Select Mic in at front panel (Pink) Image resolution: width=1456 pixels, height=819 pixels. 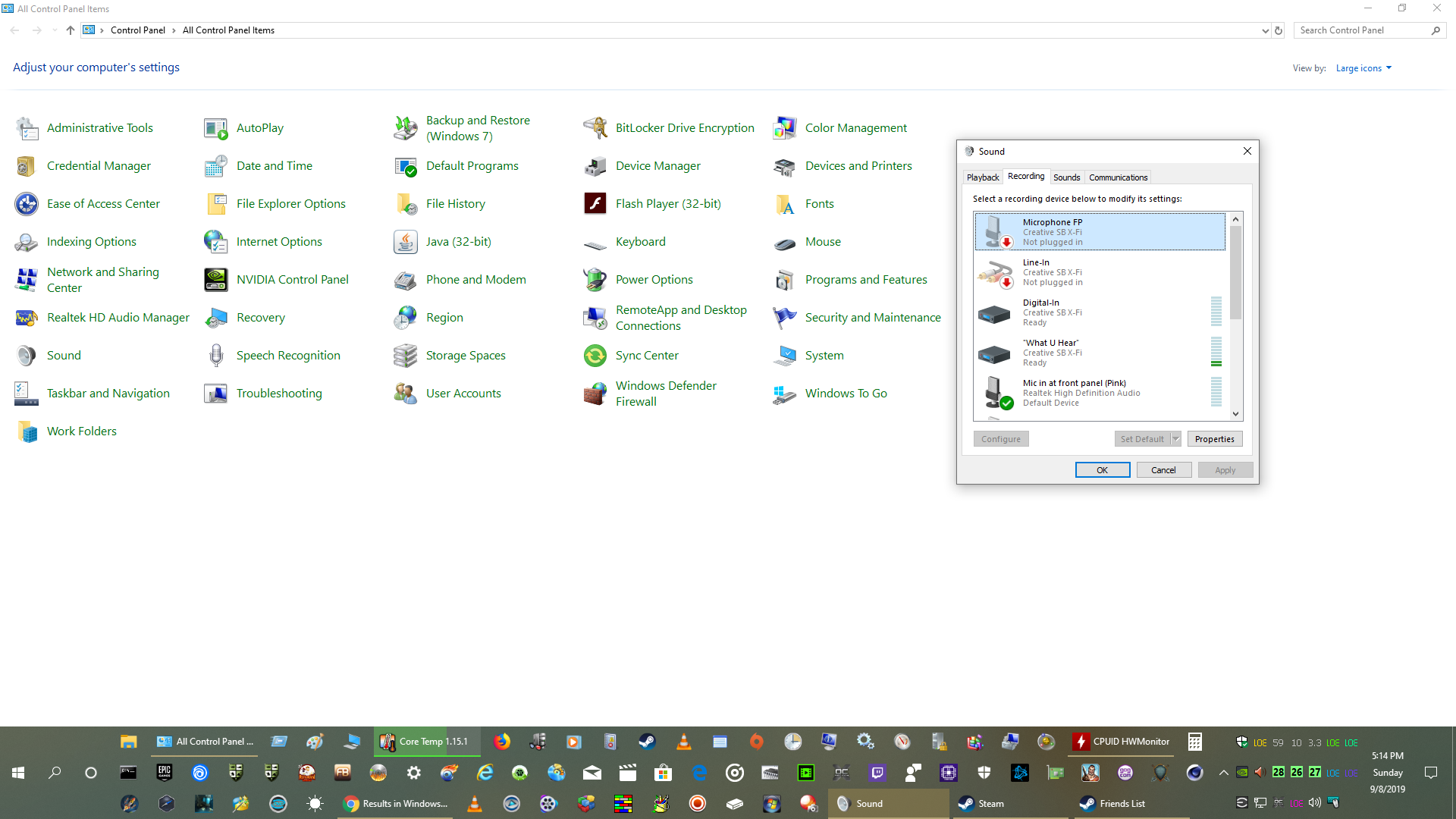pos(1100,392)
